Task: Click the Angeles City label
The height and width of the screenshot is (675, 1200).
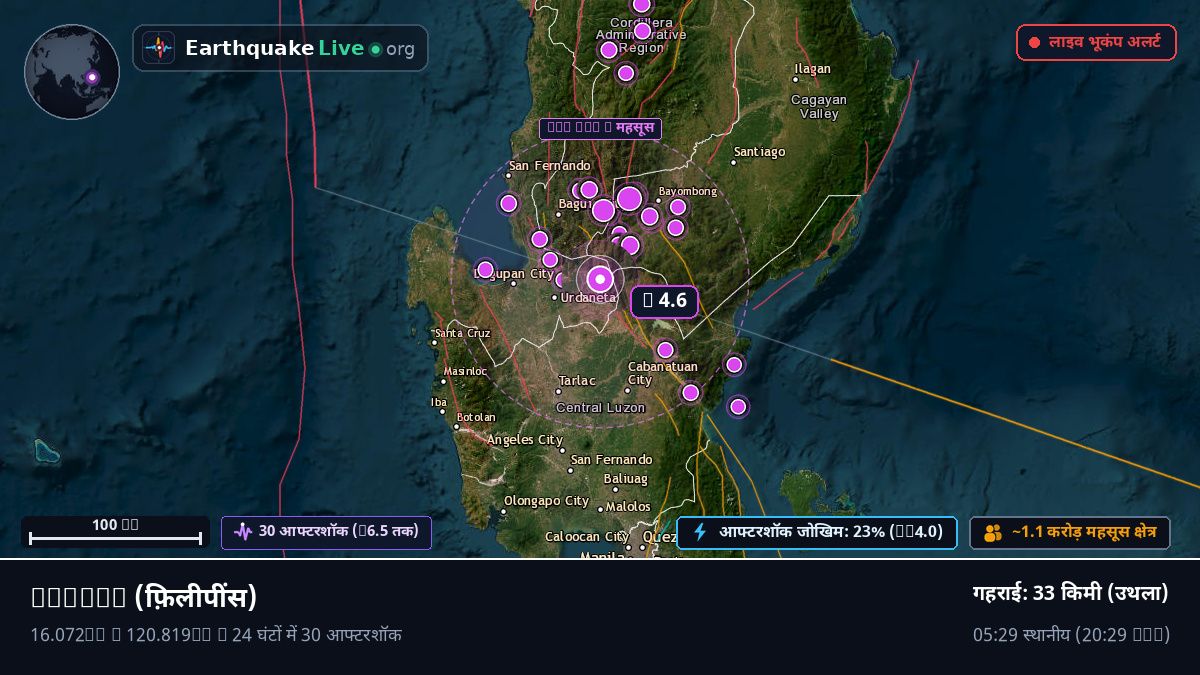Action: [525, 440]
